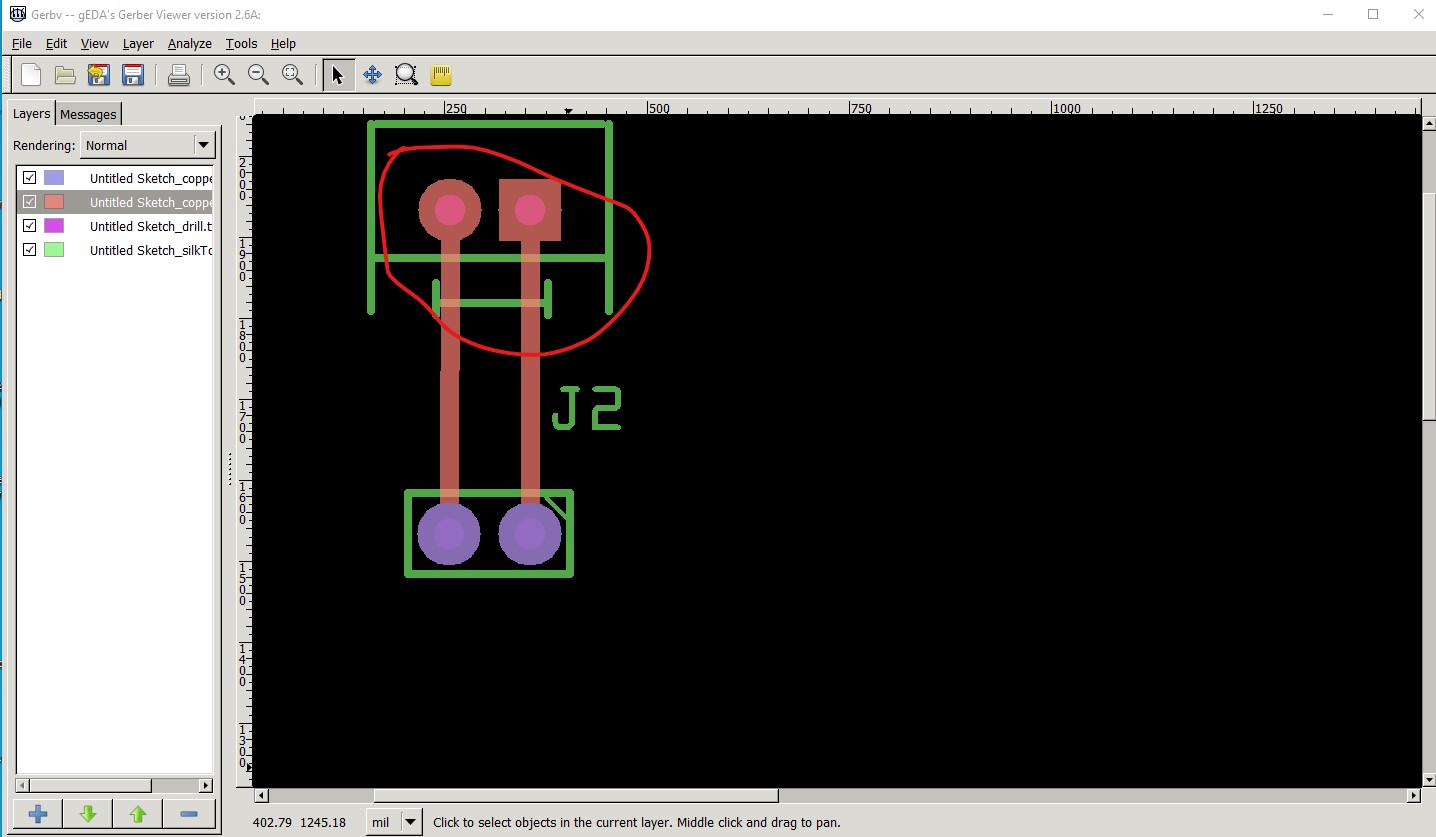Click the Zoom to fit icon
The width and height of the screenshot is (1436, 837).
(x=292, y=75)
